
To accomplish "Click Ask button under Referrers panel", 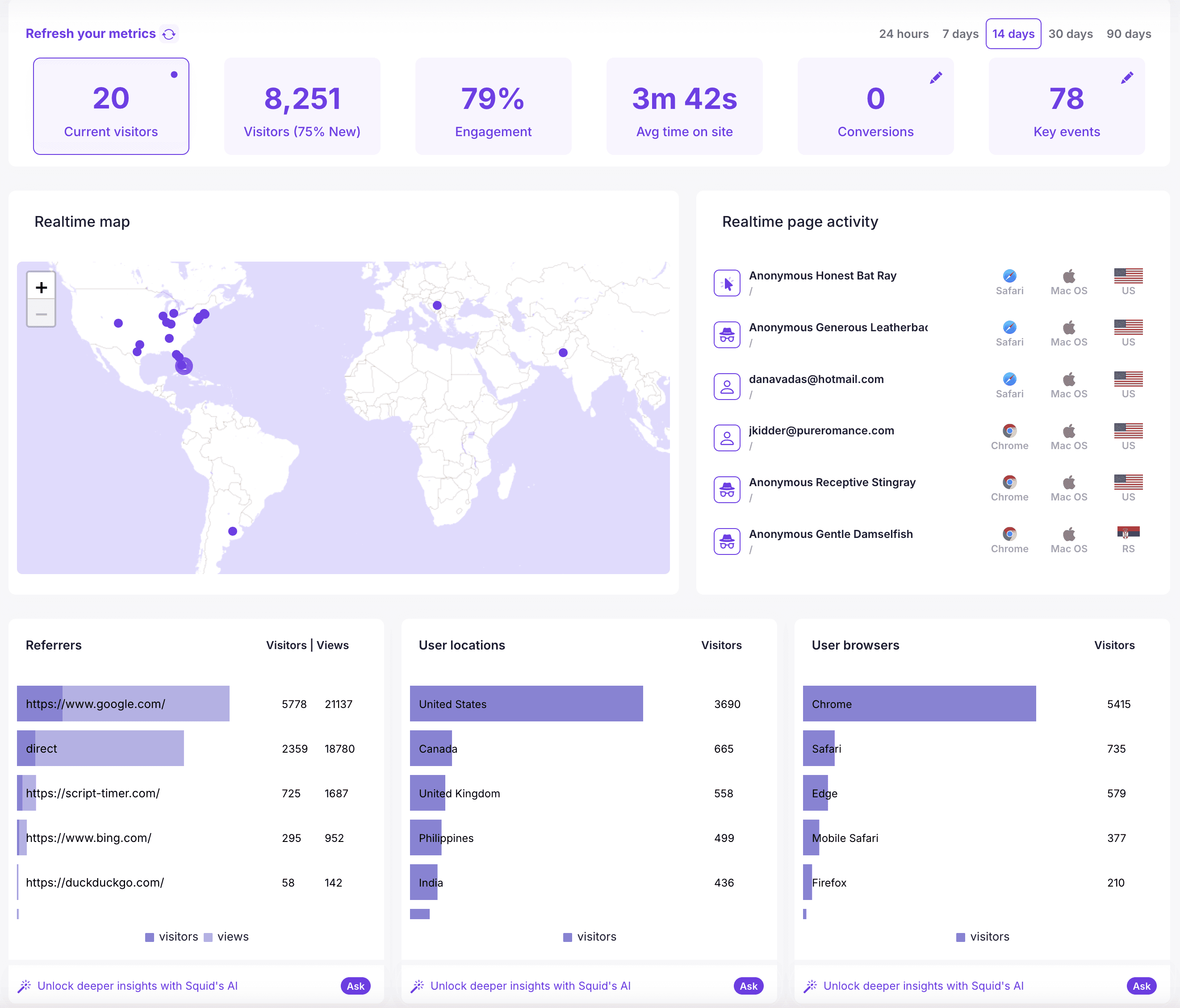I will (356, 986).
